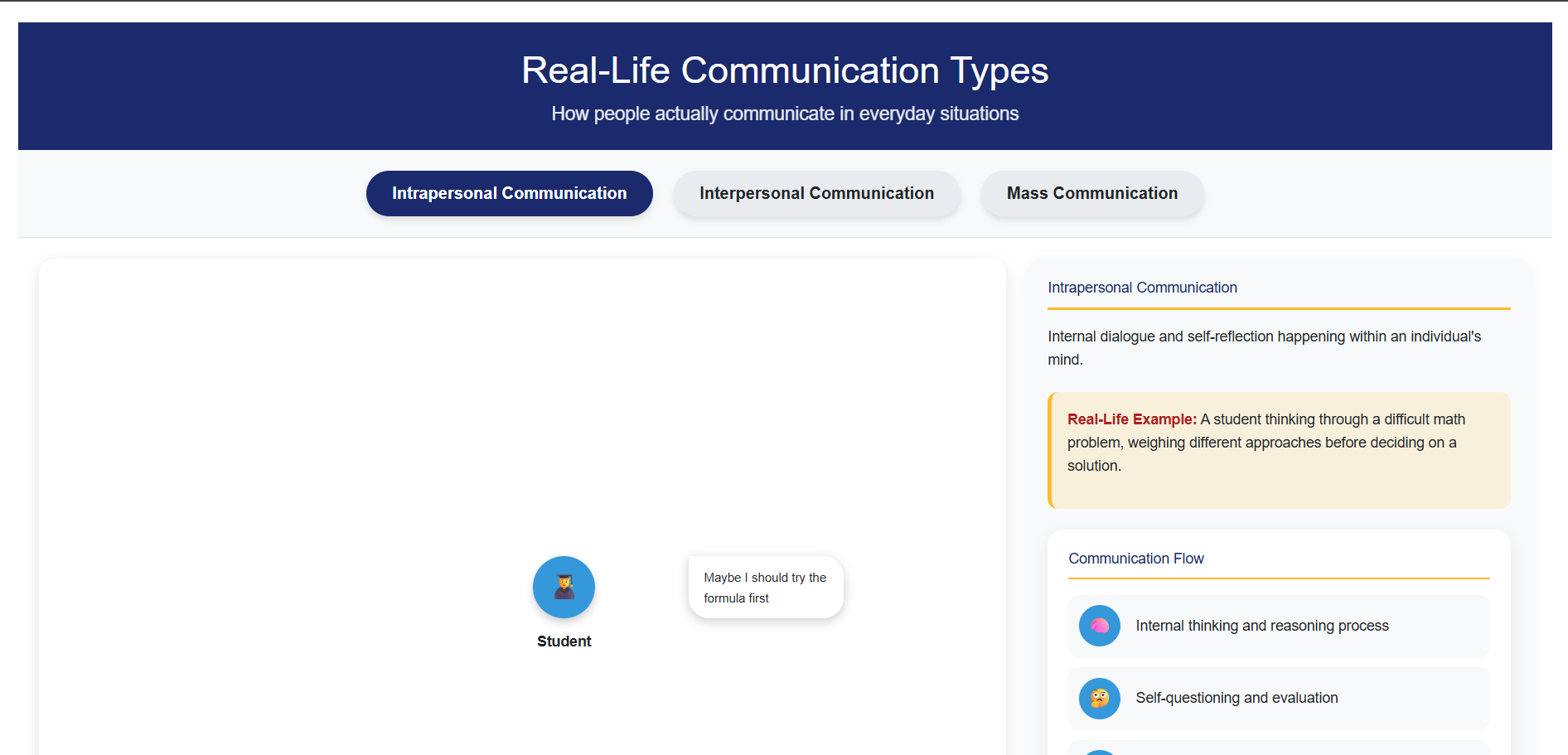Click the subtitle 'How people actually communicate in everyday situations'

click(785, 114)
